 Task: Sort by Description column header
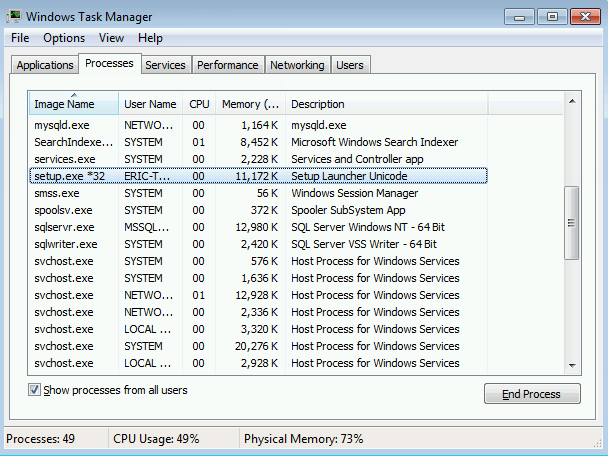coord(387,104)
